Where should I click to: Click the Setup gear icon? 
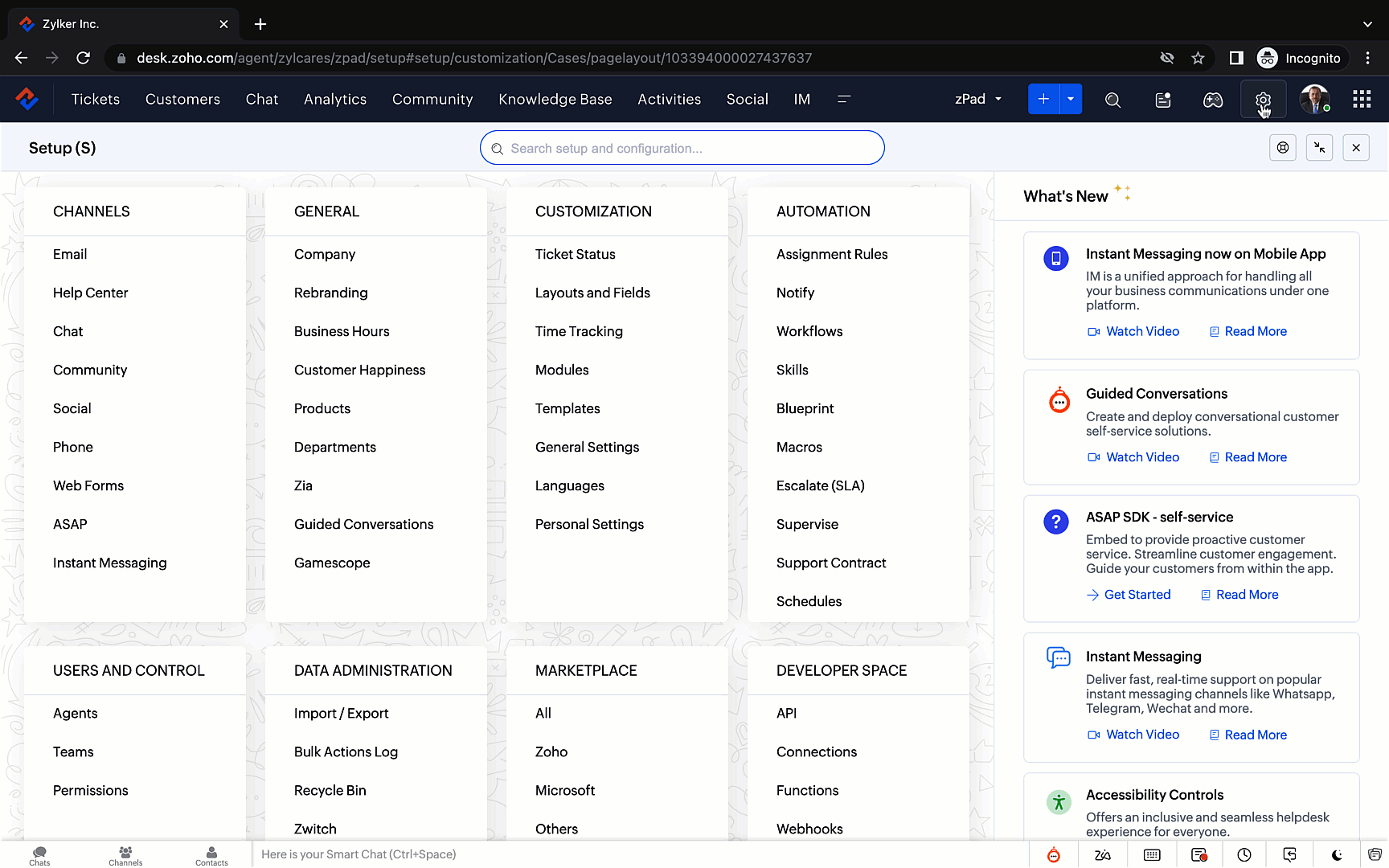click(1263, 100)
